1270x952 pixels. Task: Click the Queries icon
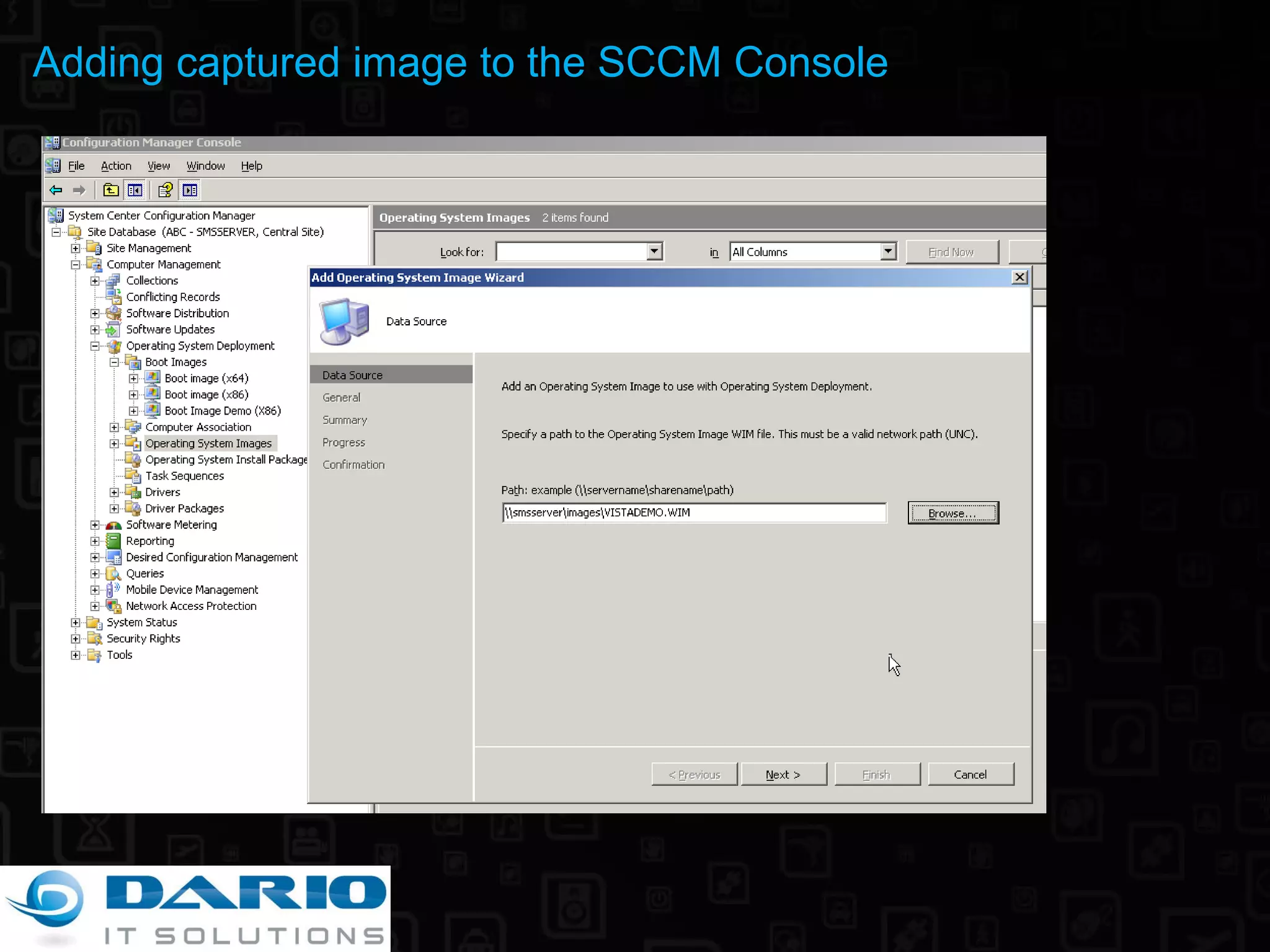pos(113,573)
